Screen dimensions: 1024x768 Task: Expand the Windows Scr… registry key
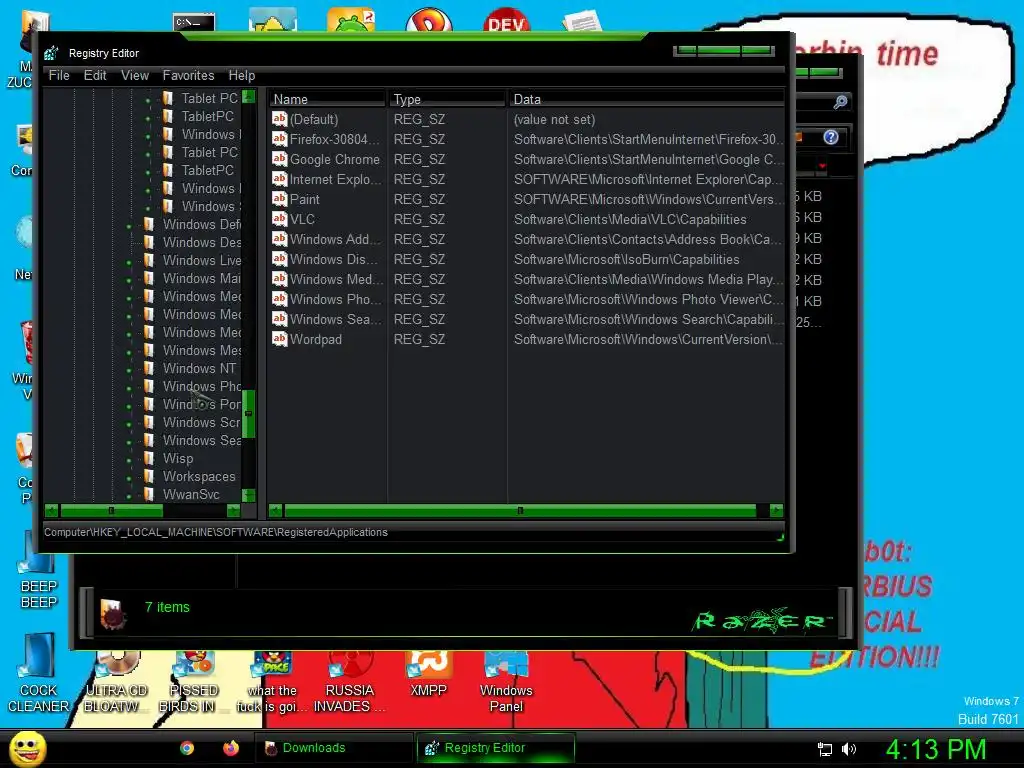129,424
